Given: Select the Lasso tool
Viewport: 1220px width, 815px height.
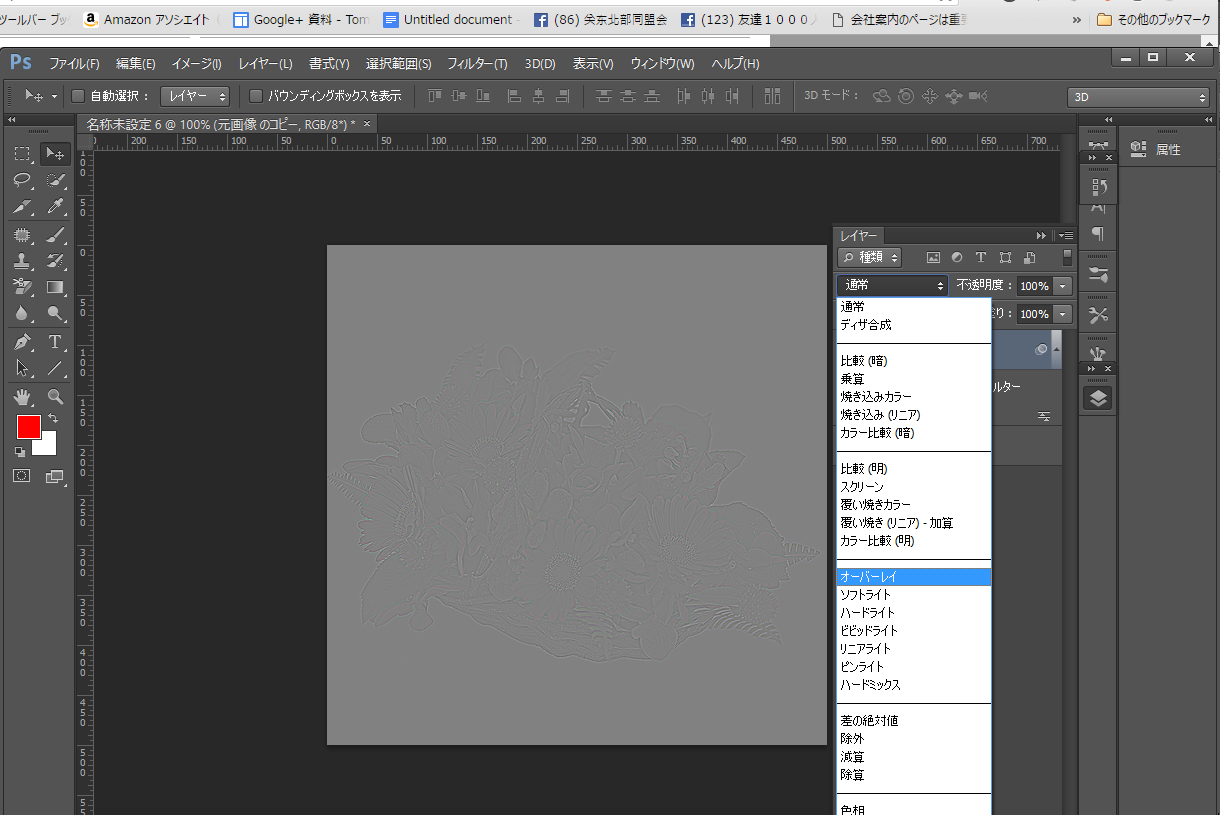Looking at the screenshot, I should (22, 181).
